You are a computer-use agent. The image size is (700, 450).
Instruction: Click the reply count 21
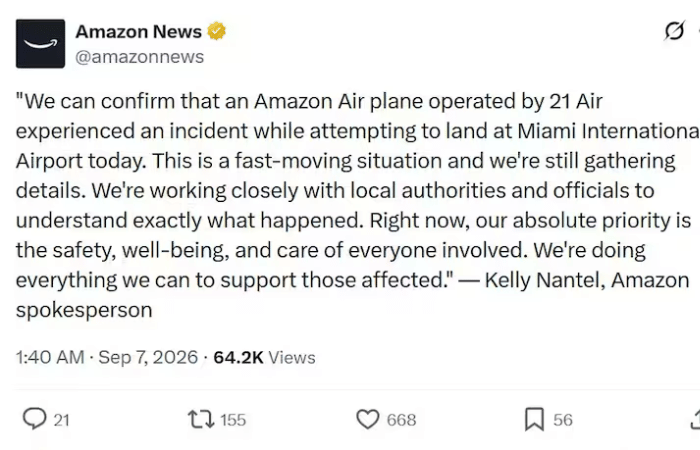(61, 420)
